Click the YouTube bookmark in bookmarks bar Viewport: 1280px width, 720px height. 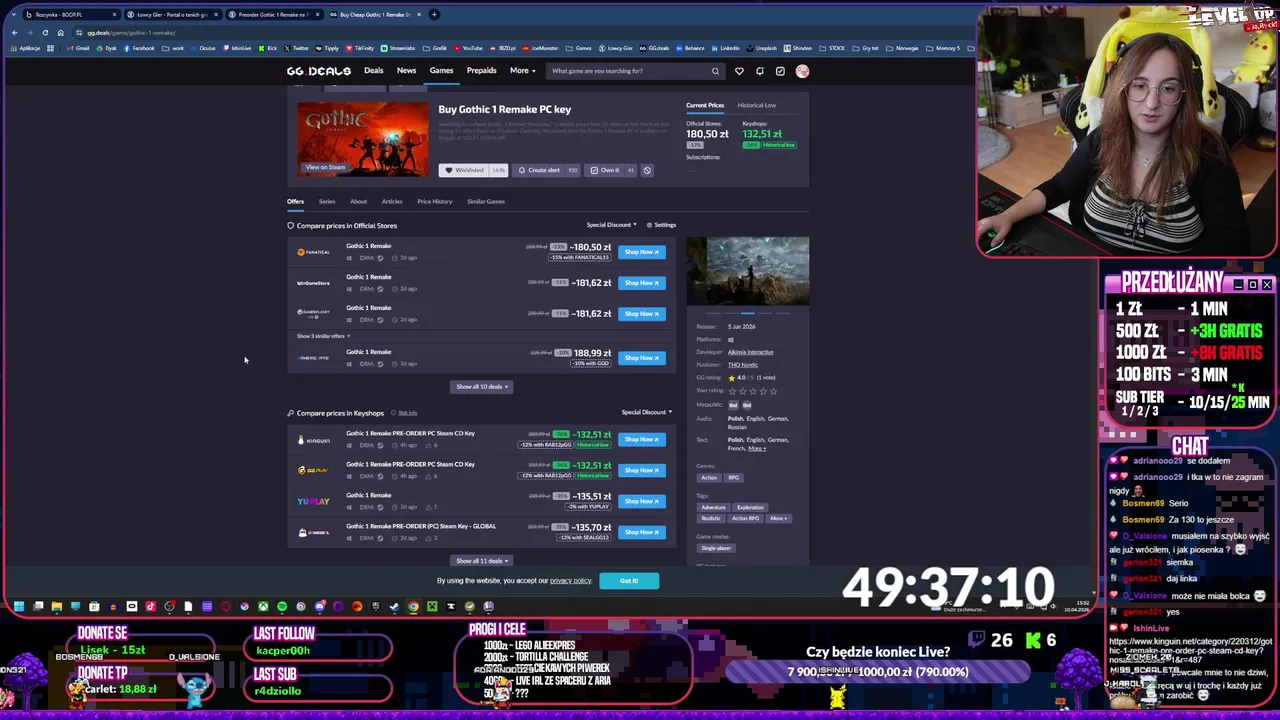468,48
